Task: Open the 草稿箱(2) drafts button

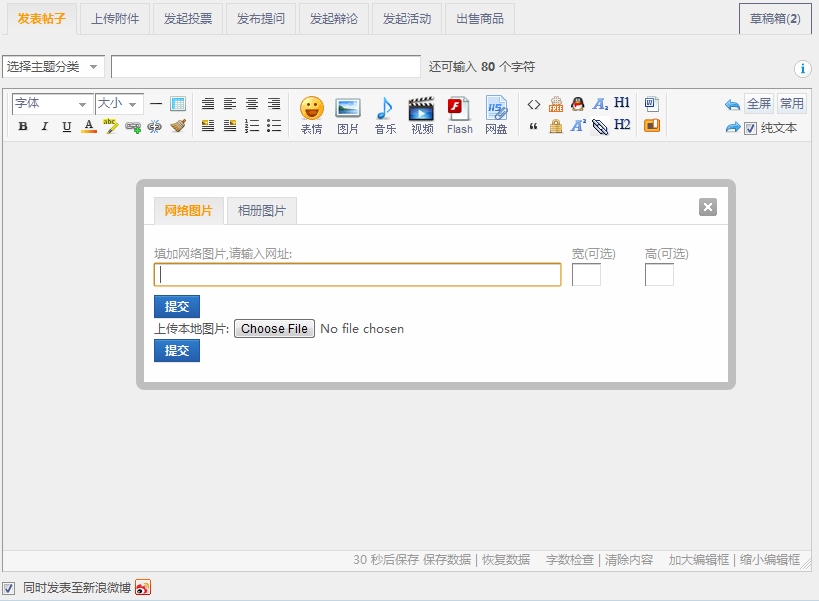Action: pos(775,19)
